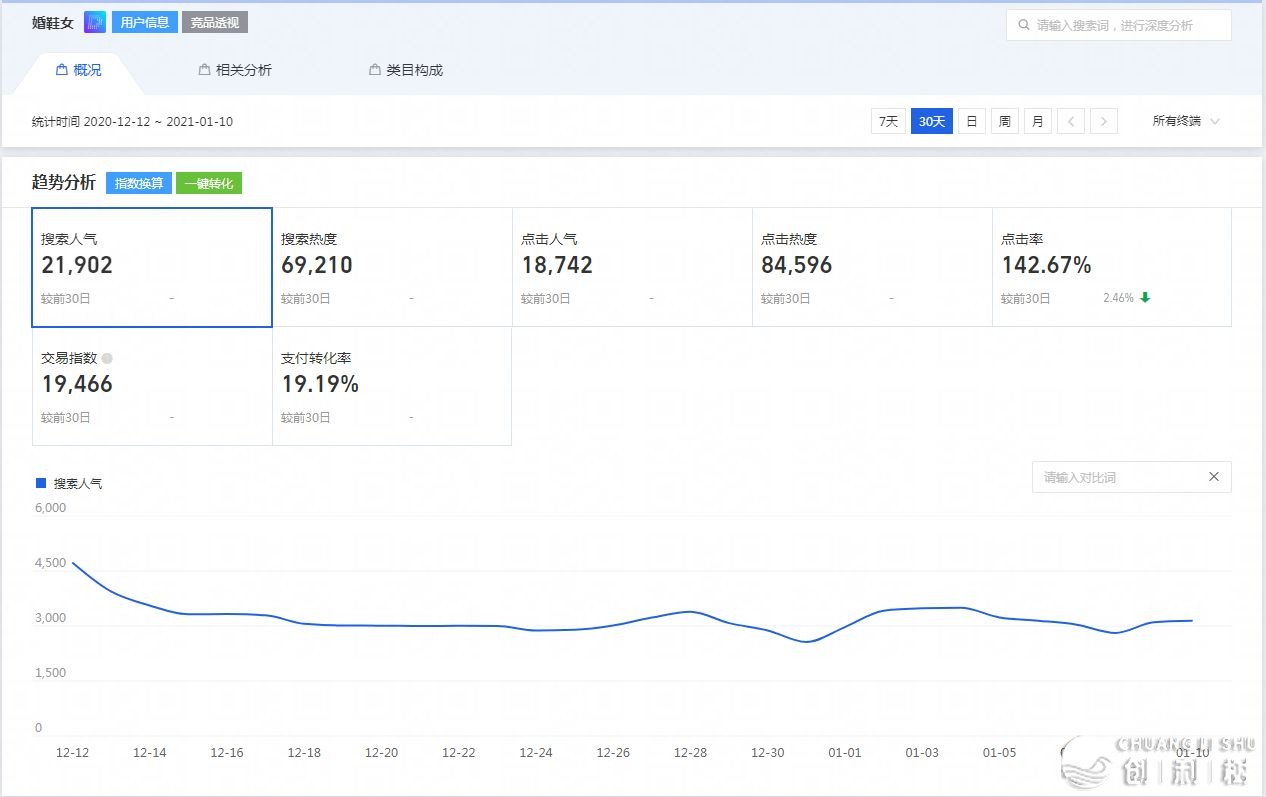This screenshot has height=797, width=1266.
Task: Click the bag icon on 类目构成 tab
Action: [375, 70]
